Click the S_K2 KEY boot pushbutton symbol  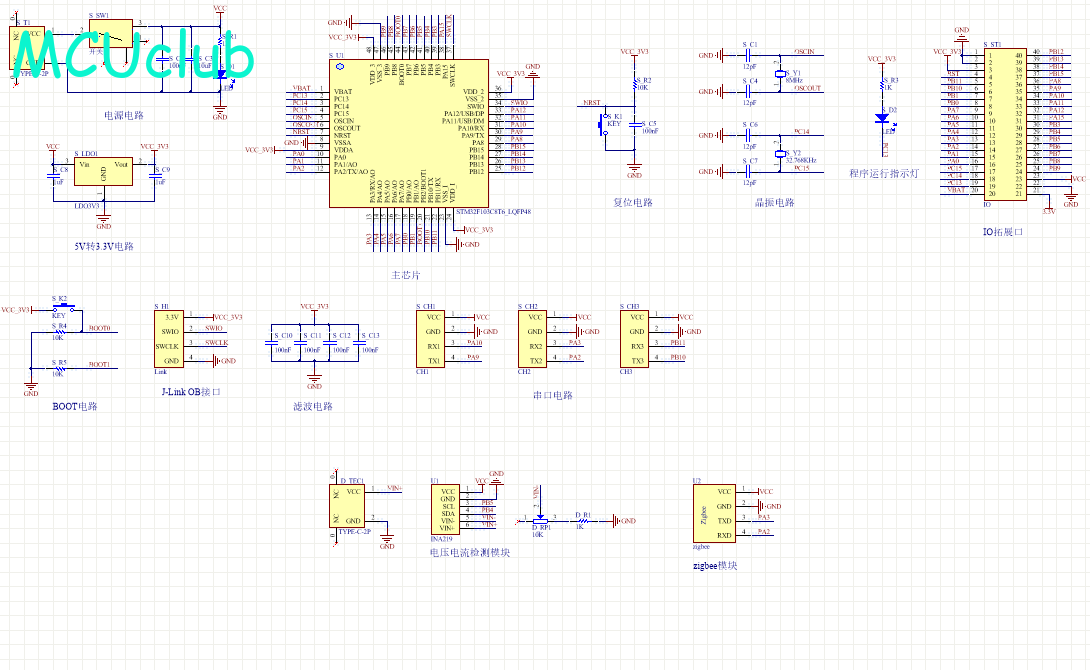point(63,307)
